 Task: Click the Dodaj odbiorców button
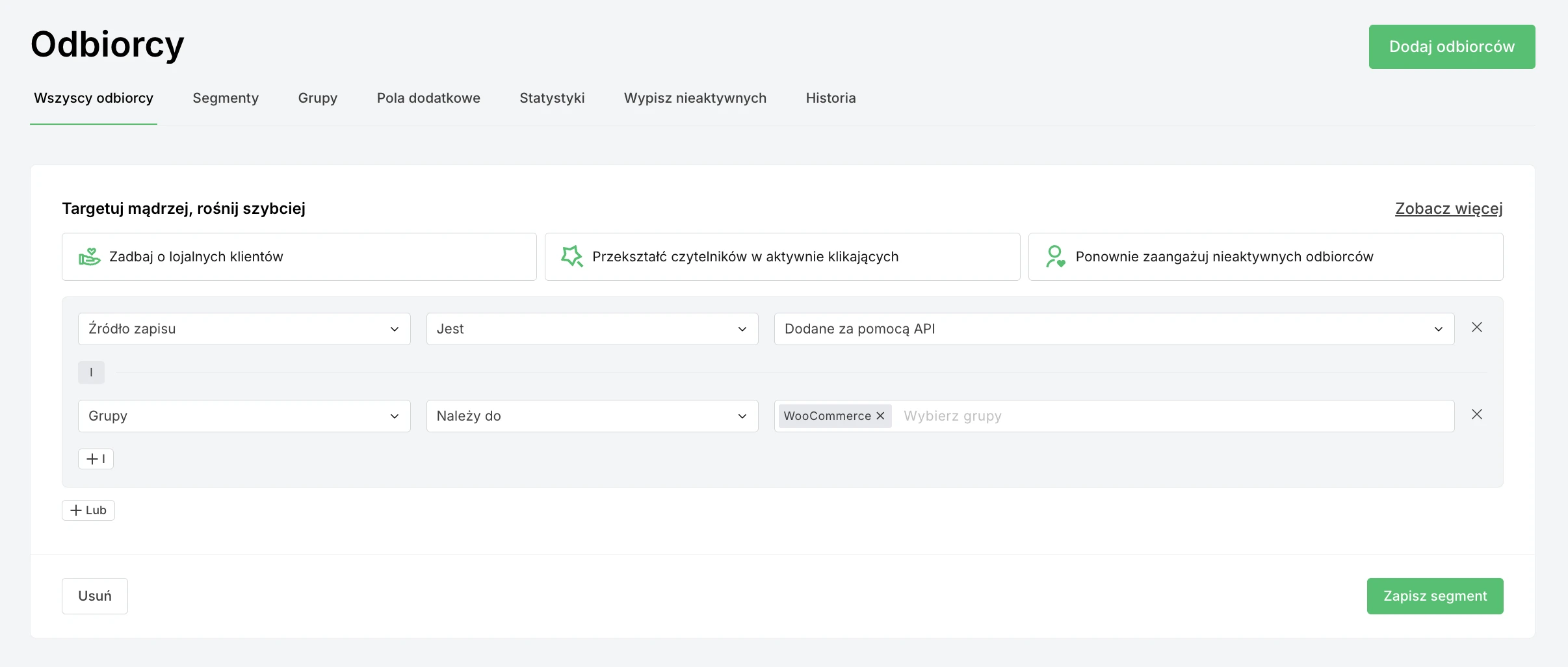click(1451, 47)
